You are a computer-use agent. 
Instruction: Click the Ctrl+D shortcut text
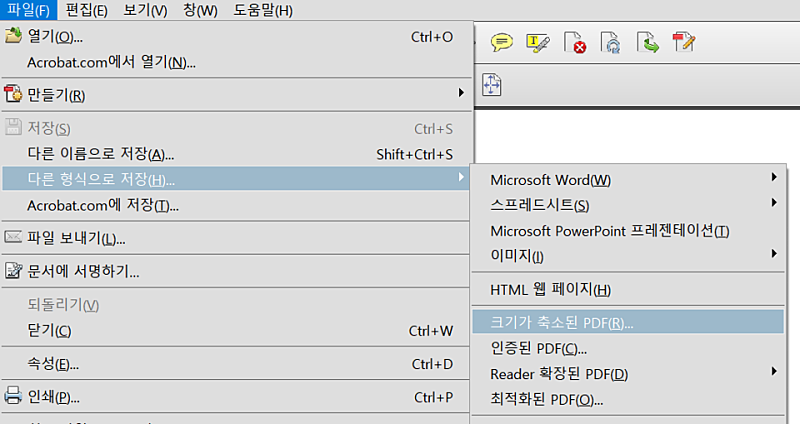pos(432,364)
